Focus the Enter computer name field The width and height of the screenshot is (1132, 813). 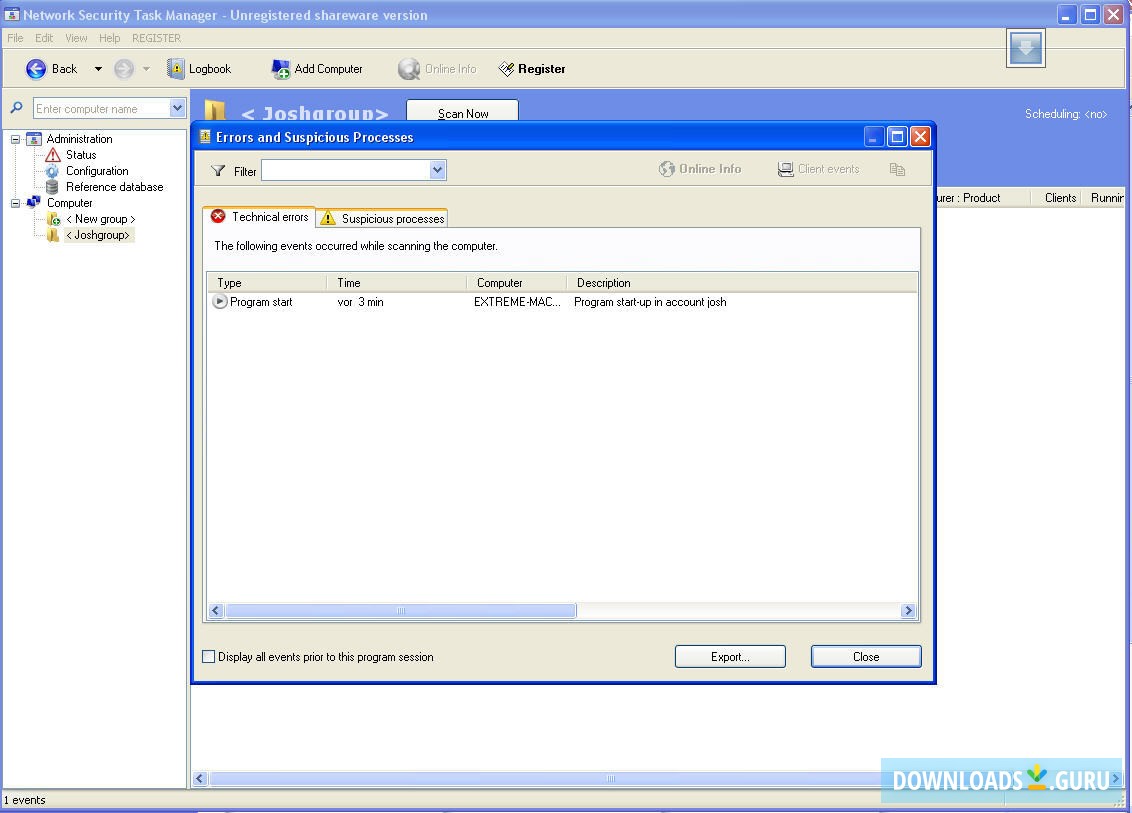[102, 108]
